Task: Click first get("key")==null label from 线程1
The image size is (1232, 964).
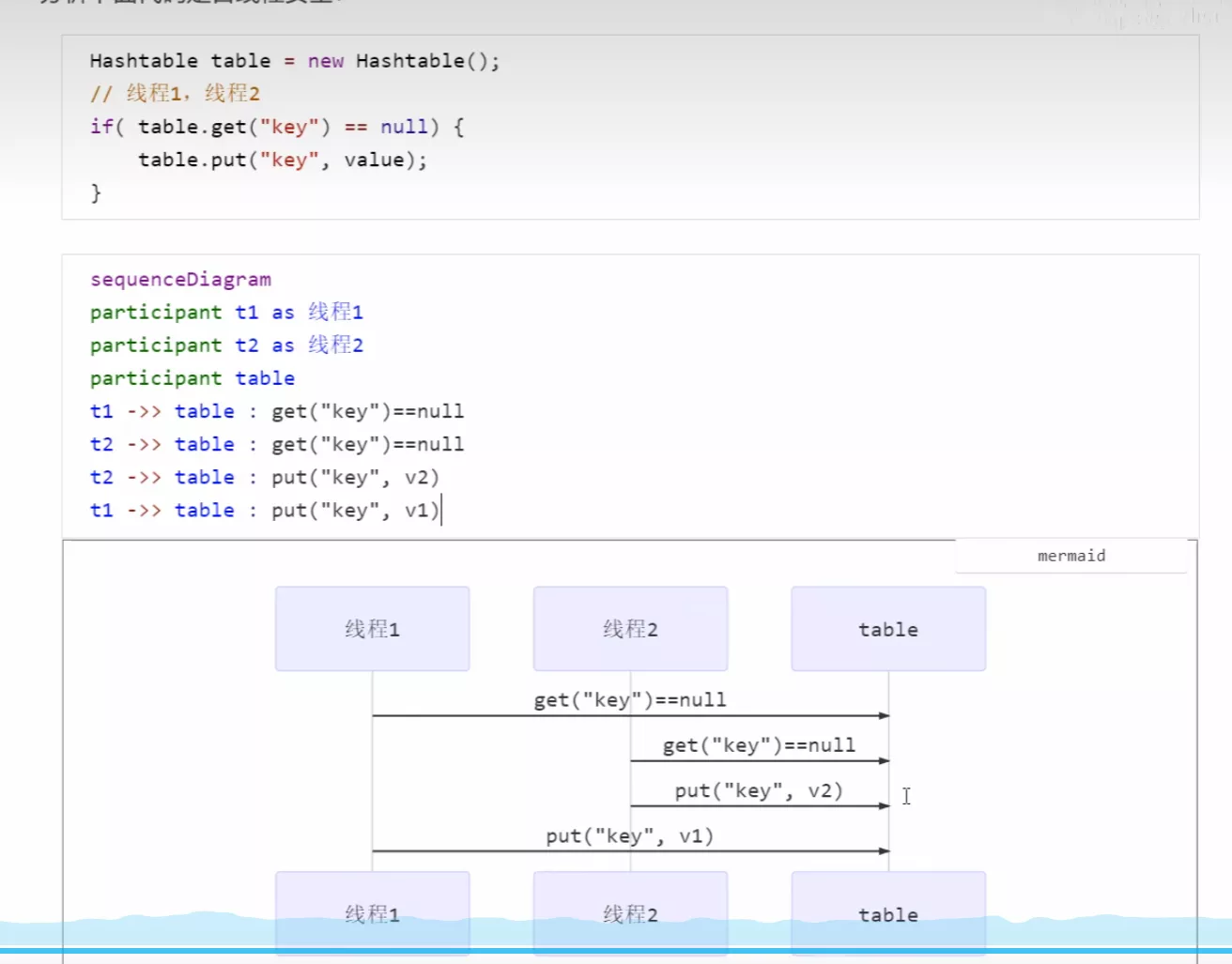Action: [630, 699]
